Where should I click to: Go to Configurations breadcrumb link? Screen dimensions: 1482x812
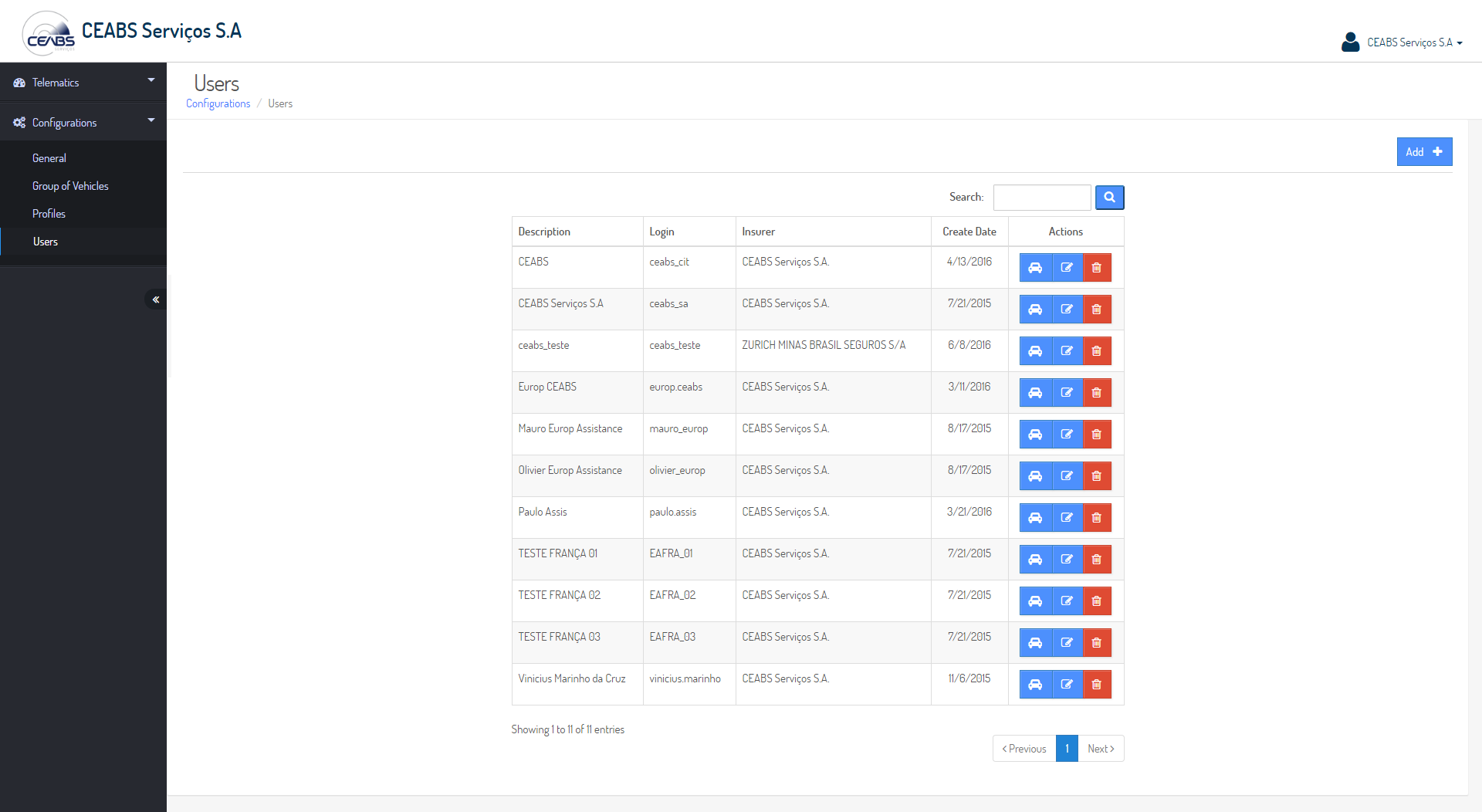coord(218,103)
